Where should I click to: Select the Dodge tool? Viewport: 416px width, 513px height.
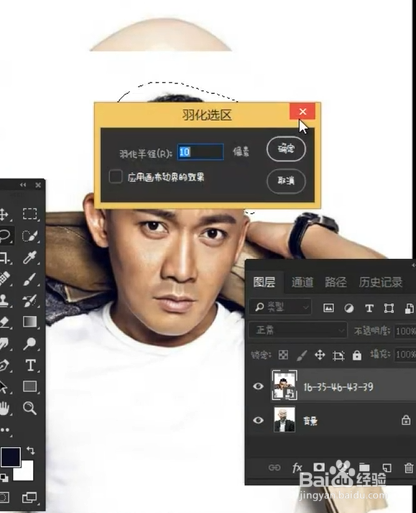[30, 343]
